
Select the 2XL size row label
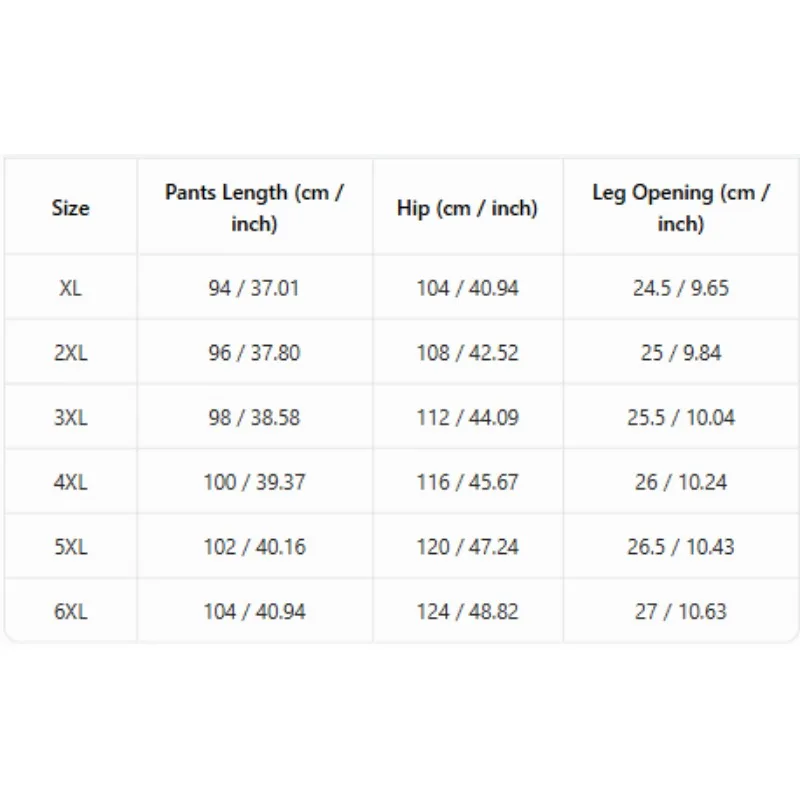[70, 353]
